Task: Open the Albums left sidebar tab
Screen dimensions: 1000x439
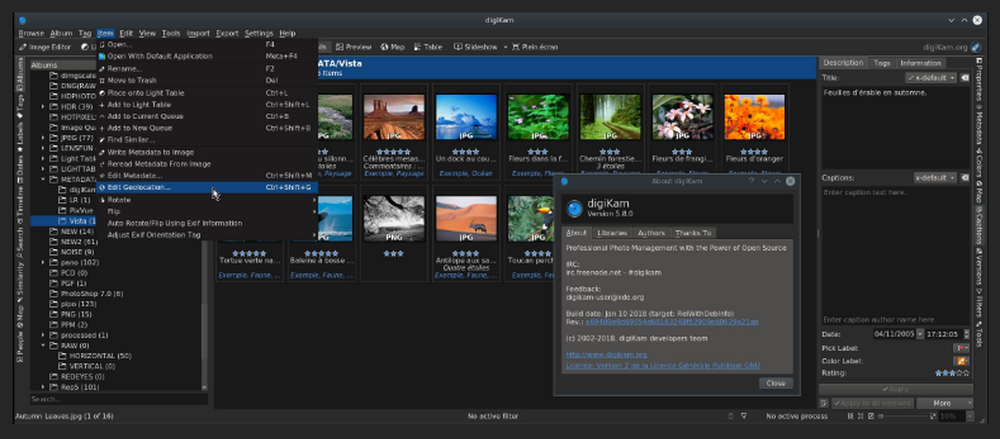Action: click(20, 73)
